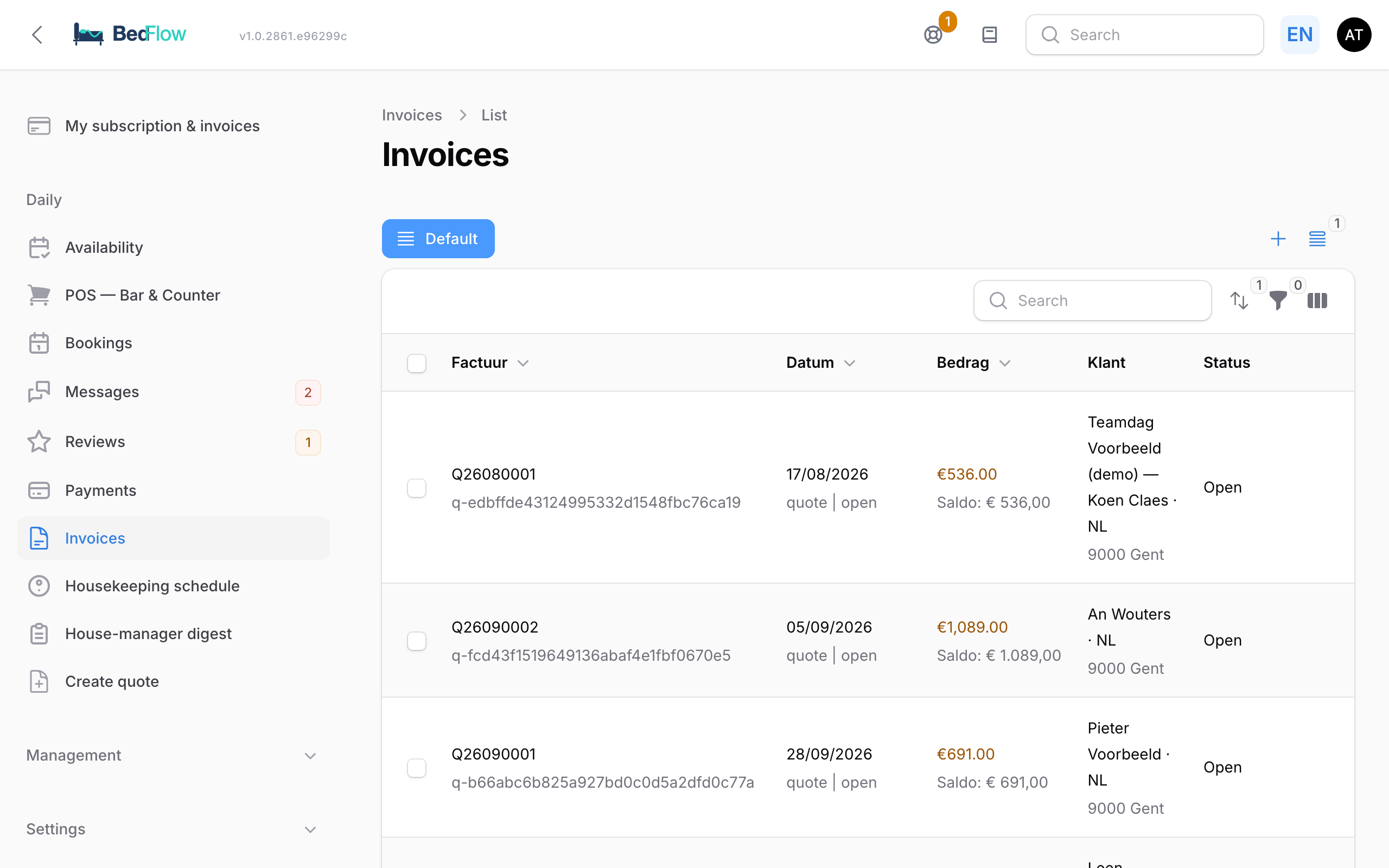1389x868 pixels.
Task: Open the saved views list icon
Action: click(x=1317, y=239)
